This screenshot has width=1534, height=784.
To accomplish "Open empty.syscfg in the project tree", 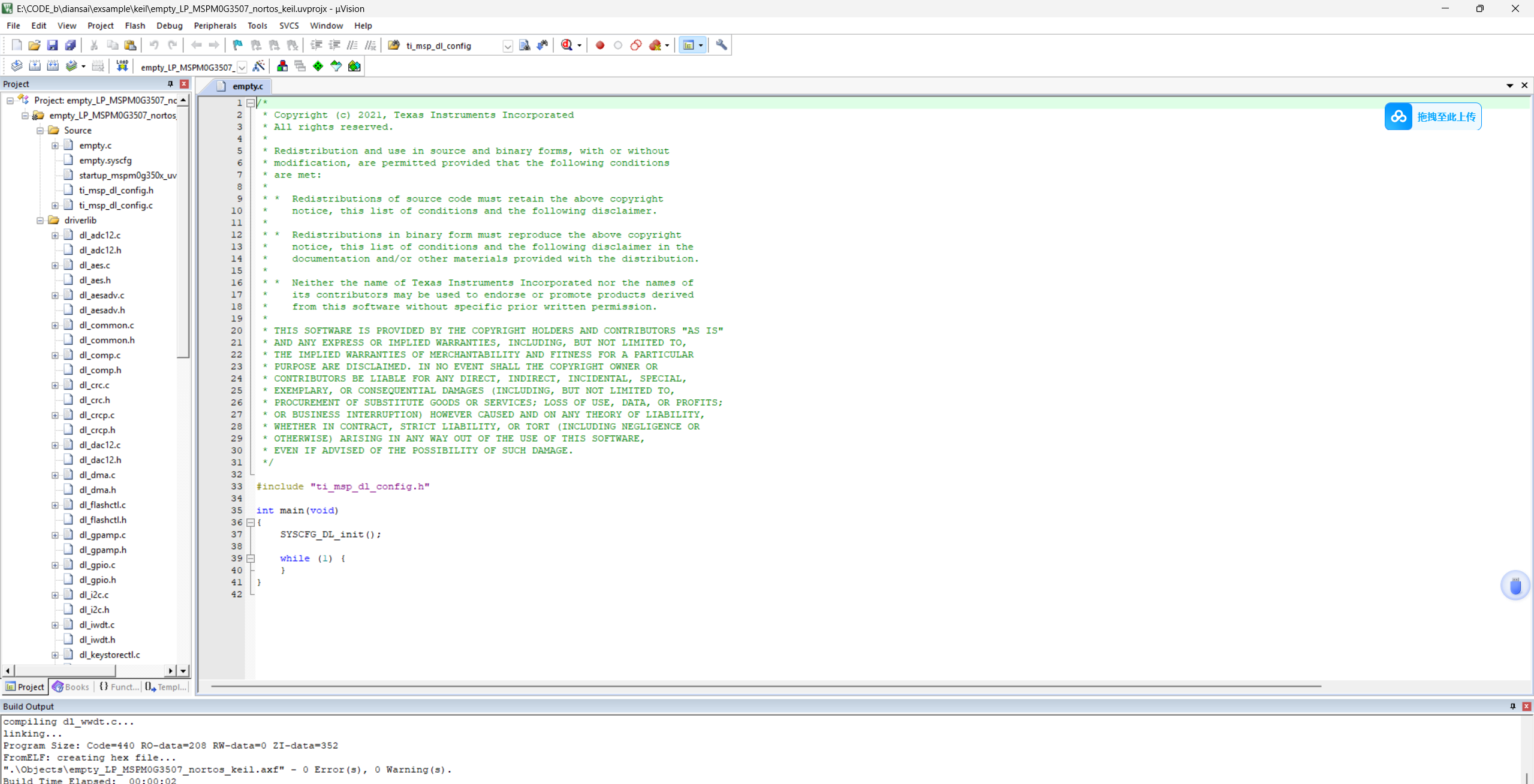I will click(x=106, y=161).
